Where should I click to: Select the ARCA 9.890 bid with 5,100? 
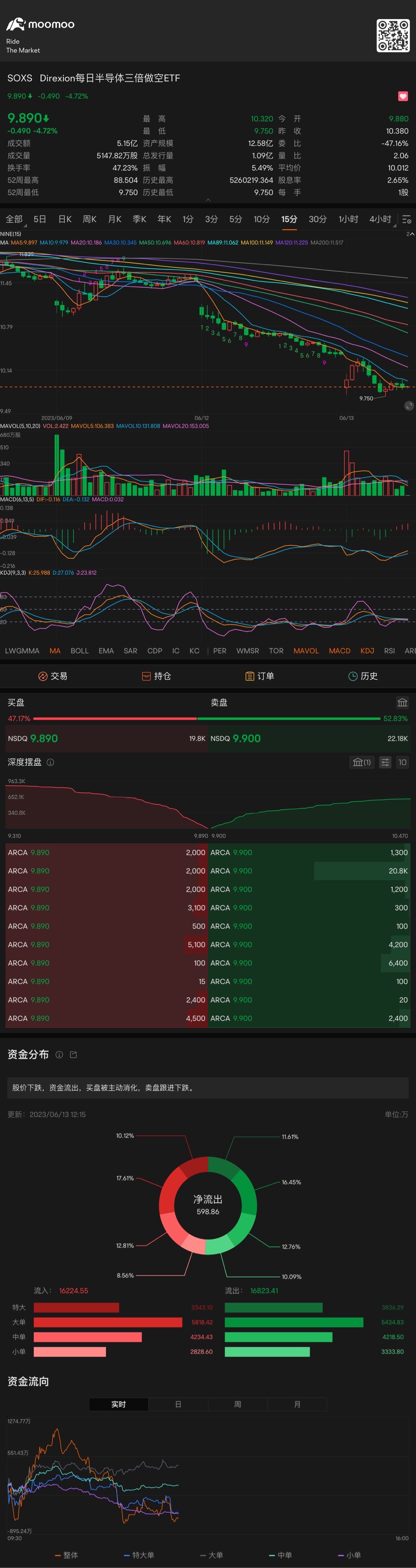(106, 945)
